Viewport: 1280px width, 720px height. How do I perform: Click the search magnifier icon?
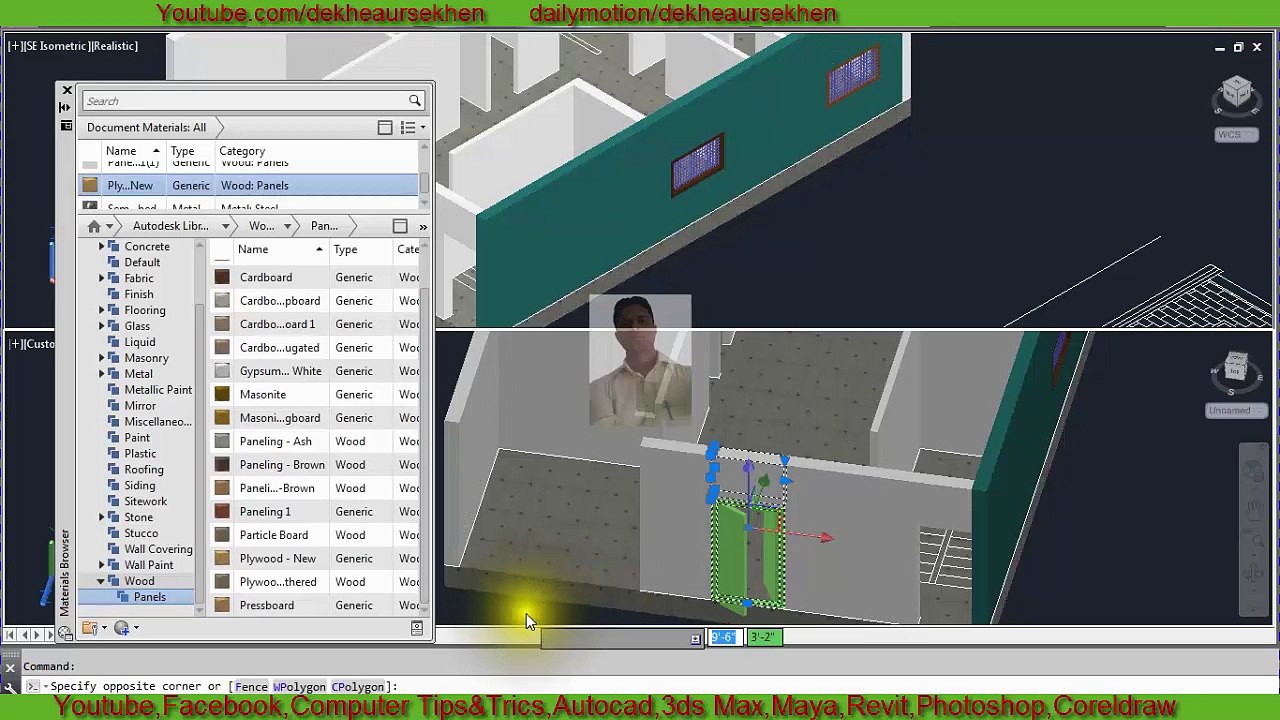[x=414, y=101]
